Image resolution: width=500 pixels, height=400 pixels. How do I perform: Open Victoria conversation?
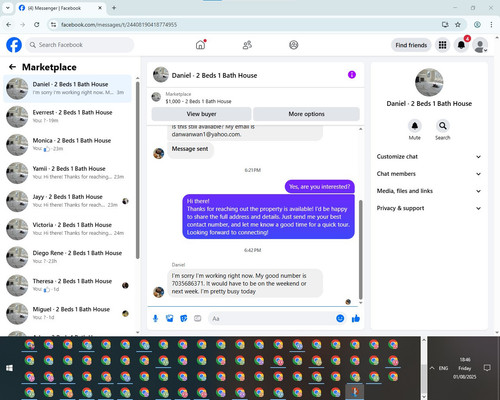point(67,229)
